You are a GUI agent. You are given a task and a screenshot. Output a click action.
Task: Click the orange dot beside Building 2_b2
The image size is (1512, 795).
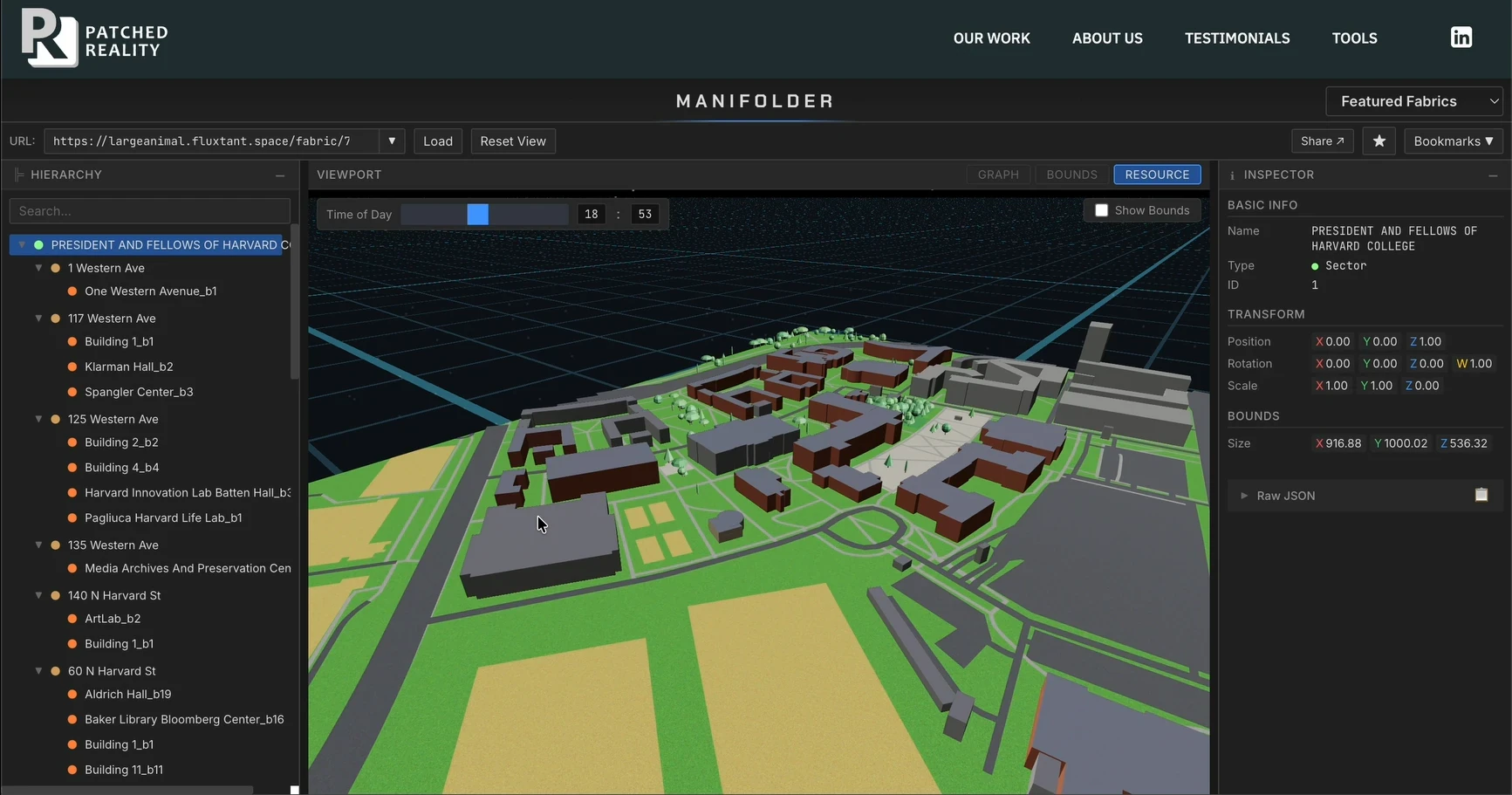[72, 442]
